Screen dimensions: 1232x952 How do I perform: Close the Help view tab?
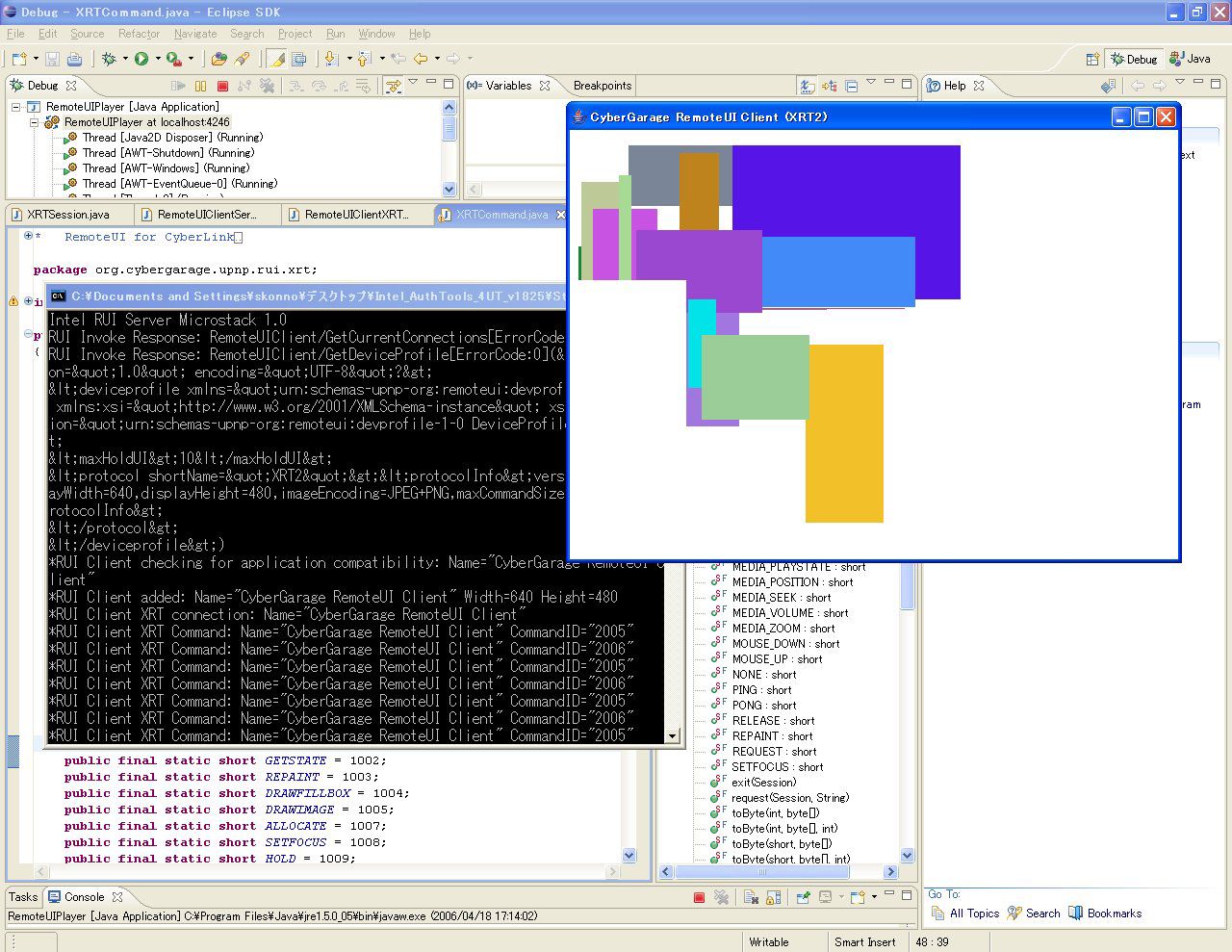[x=979, y=86]
